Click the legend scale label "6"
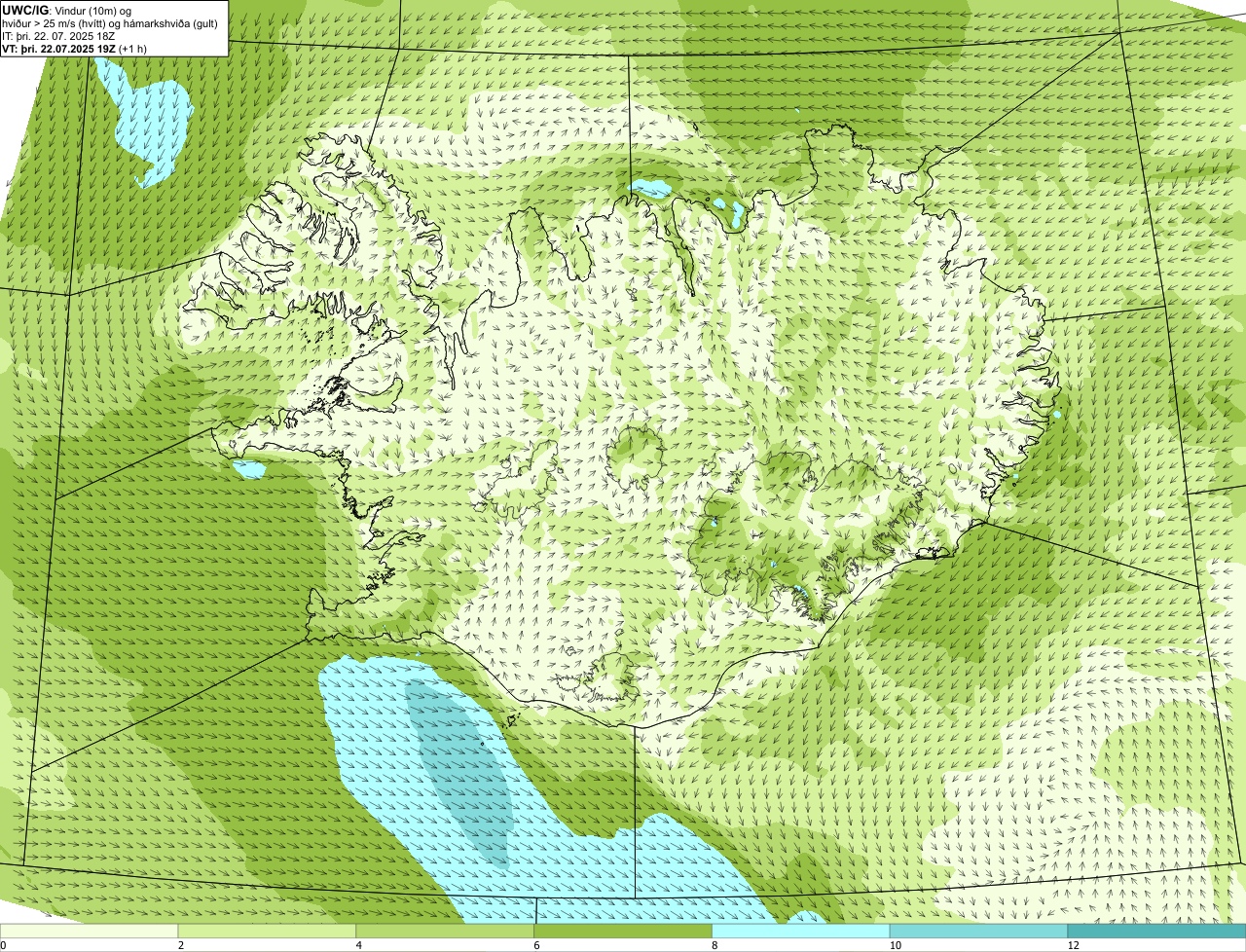This screenshot has width=1246, height=952. (x=537, y=945)
